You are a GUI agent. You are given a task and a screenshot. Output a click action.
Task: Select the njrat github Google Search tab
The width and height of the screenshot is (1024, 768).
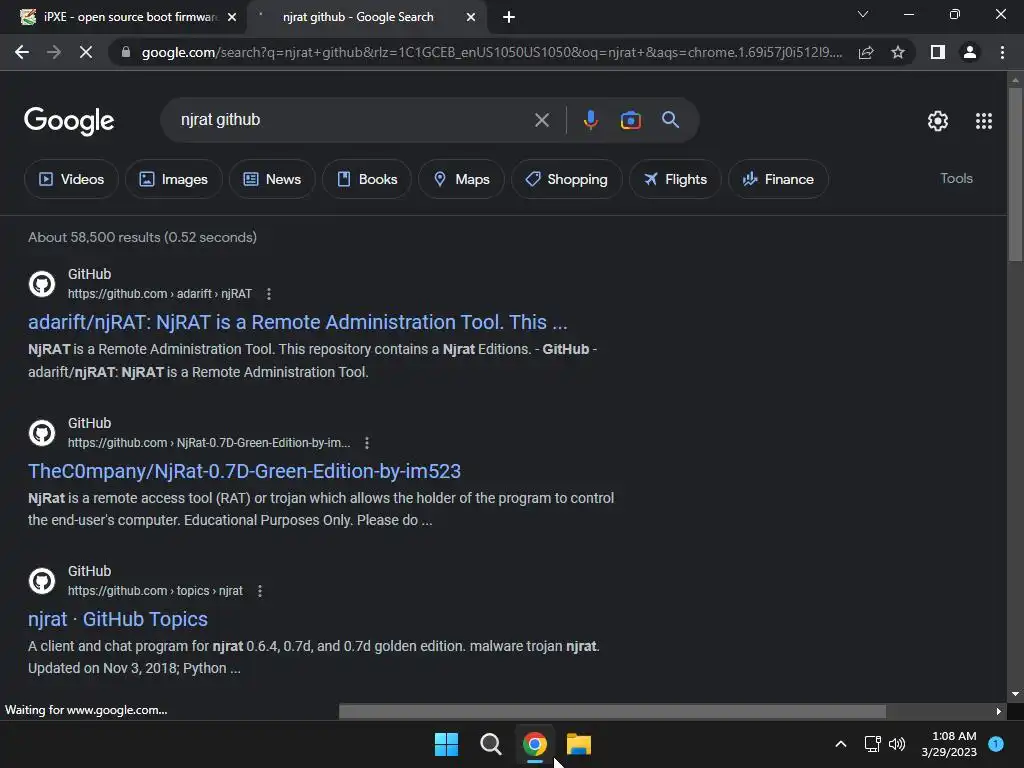(358, 17)
